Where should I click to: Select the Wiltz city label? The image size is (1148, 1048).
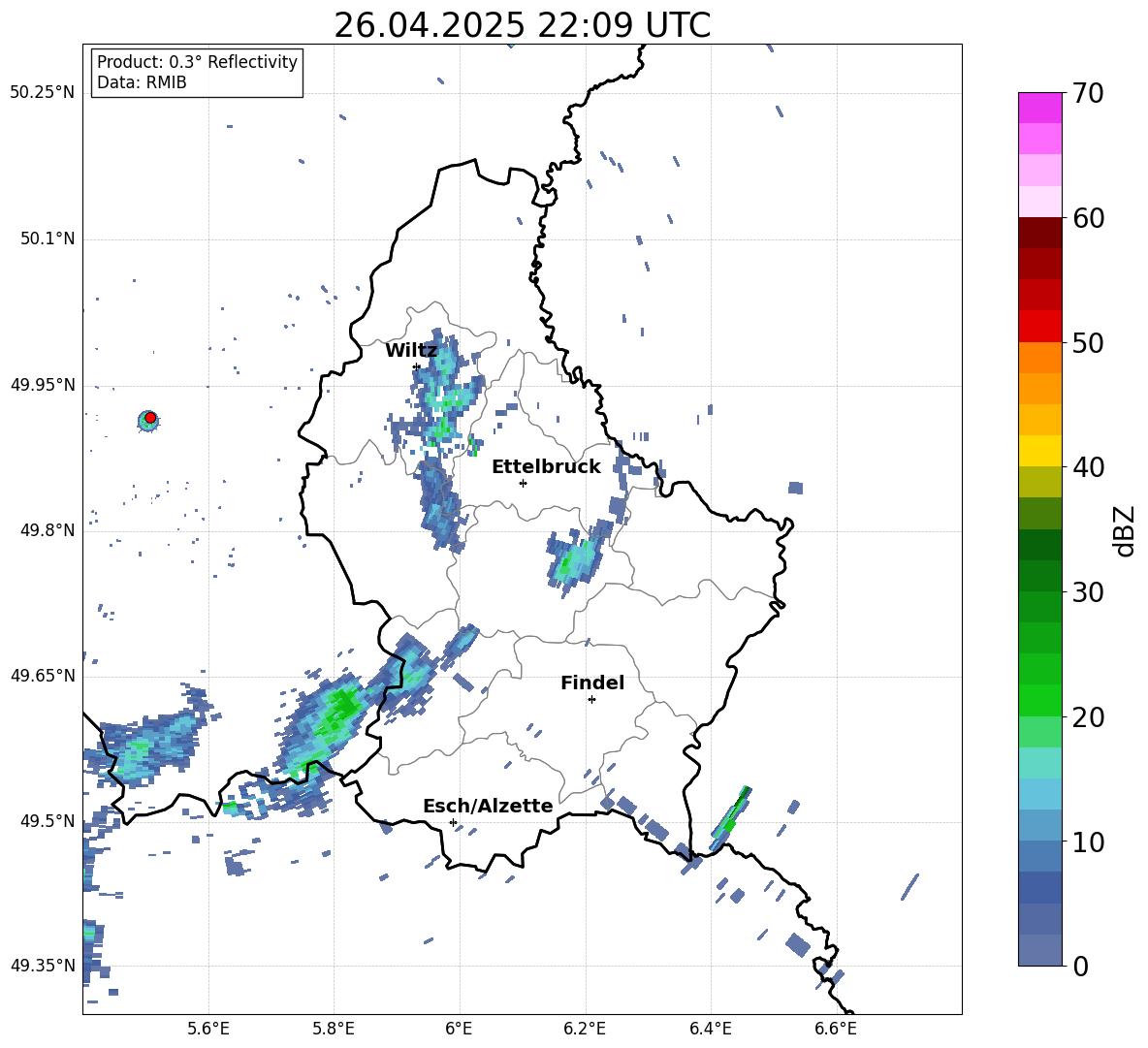coord(411,351)
